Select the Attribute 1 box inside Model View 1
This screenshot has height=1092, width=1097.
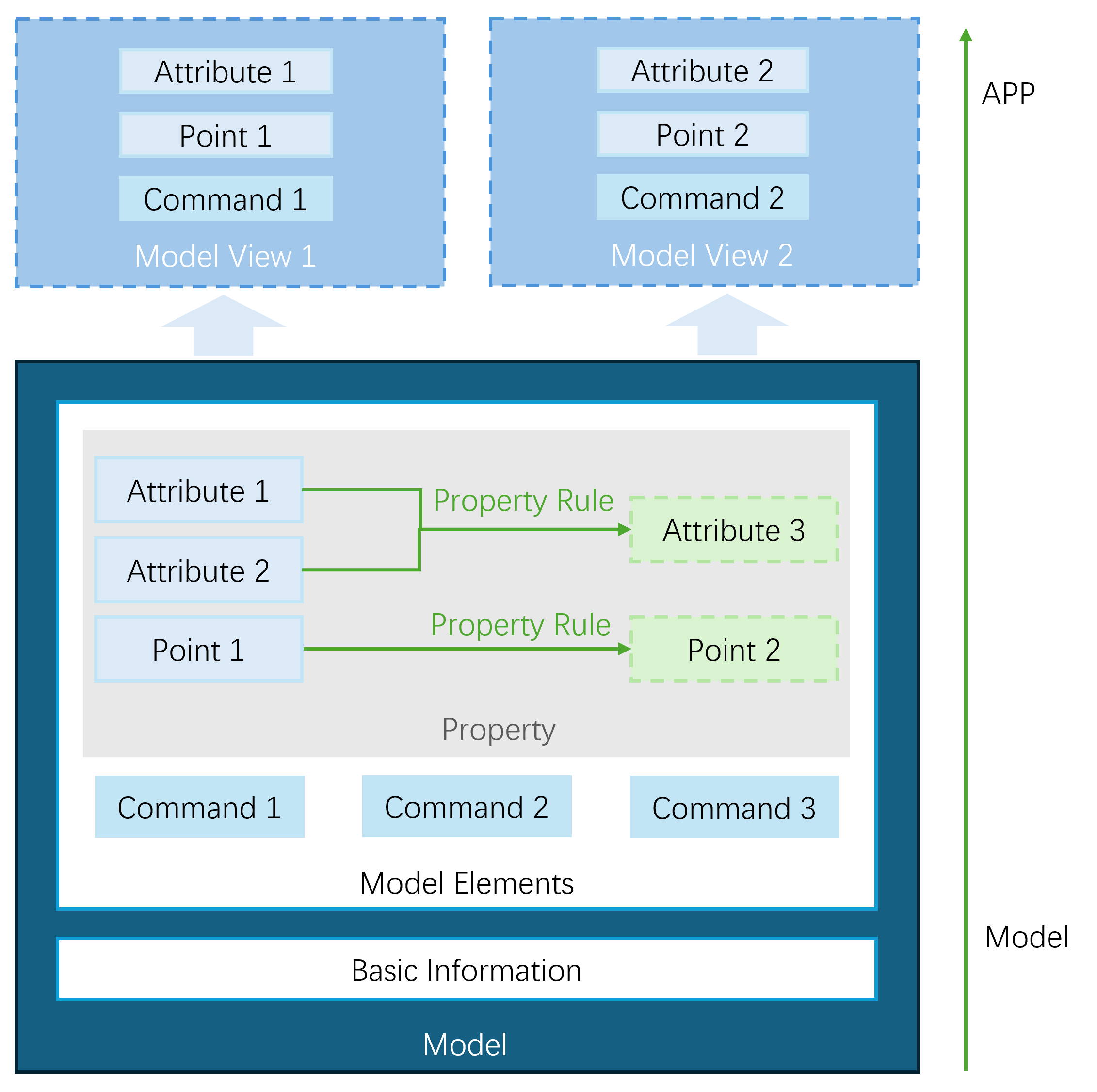226,71
